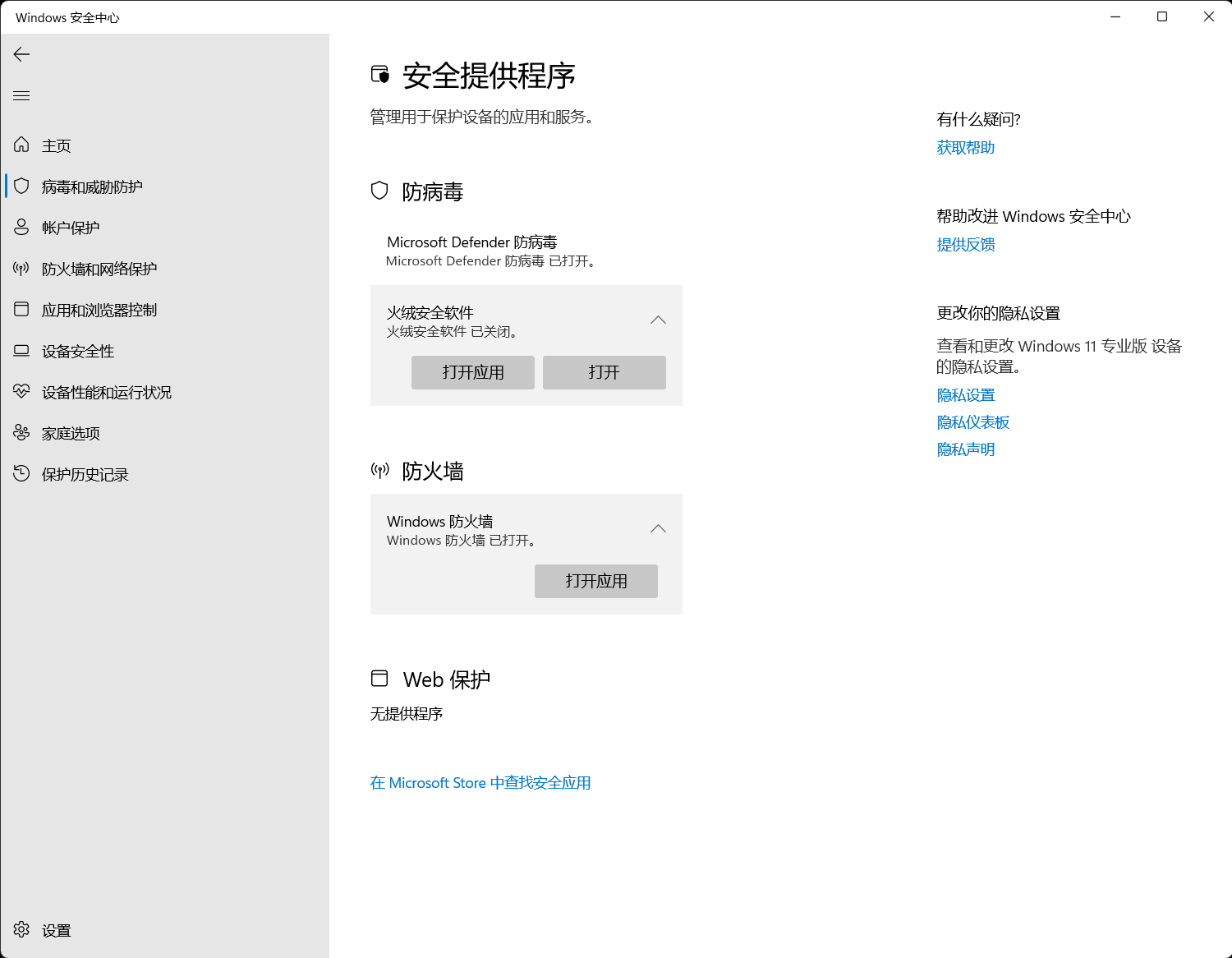The height and width of the screenshot is (958, 1232).
Task: Minimize the Windows 安全中心 window
Action: [x=1115, y=16]
